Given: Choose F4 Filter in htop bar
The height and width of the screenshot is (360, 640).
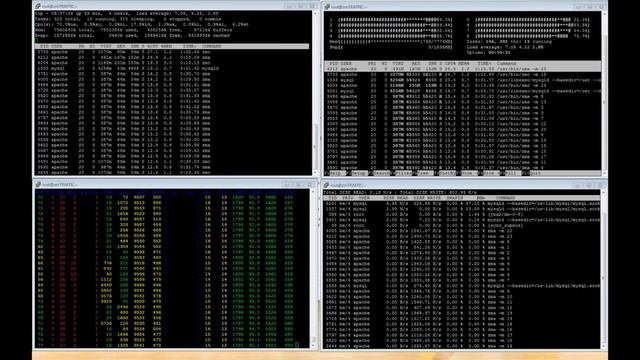Looking at the screenshot, I should (x=402, y=173).
